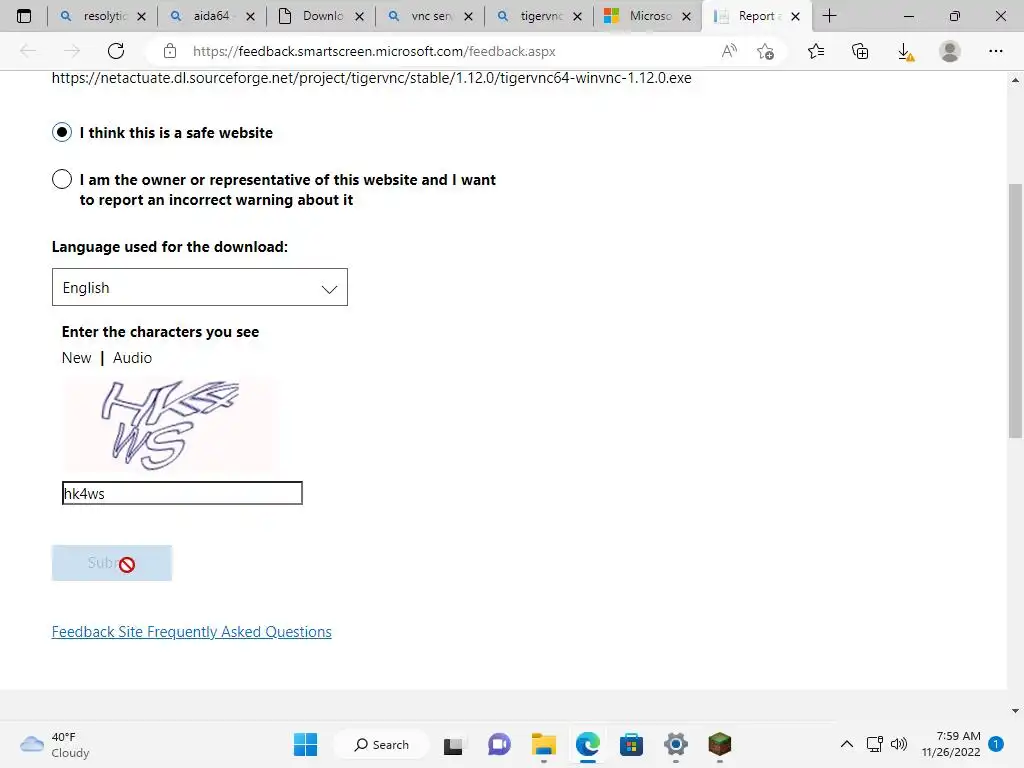Click the address bar URL
Screen dimensions: 1024x768
tap(374, 52)
